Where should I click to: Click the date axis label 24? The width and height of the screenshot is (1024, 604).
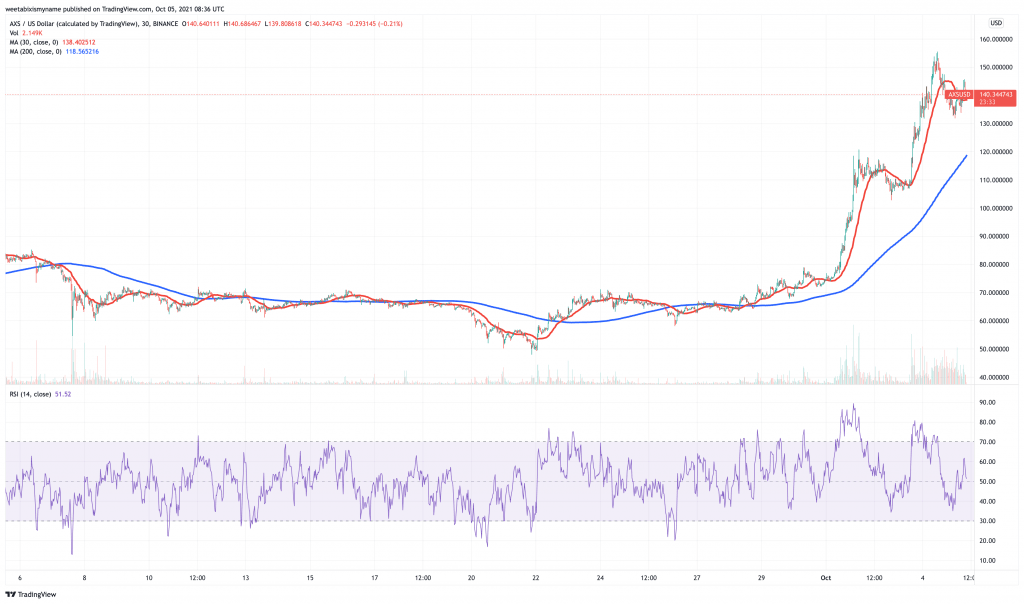click(600, 578)
